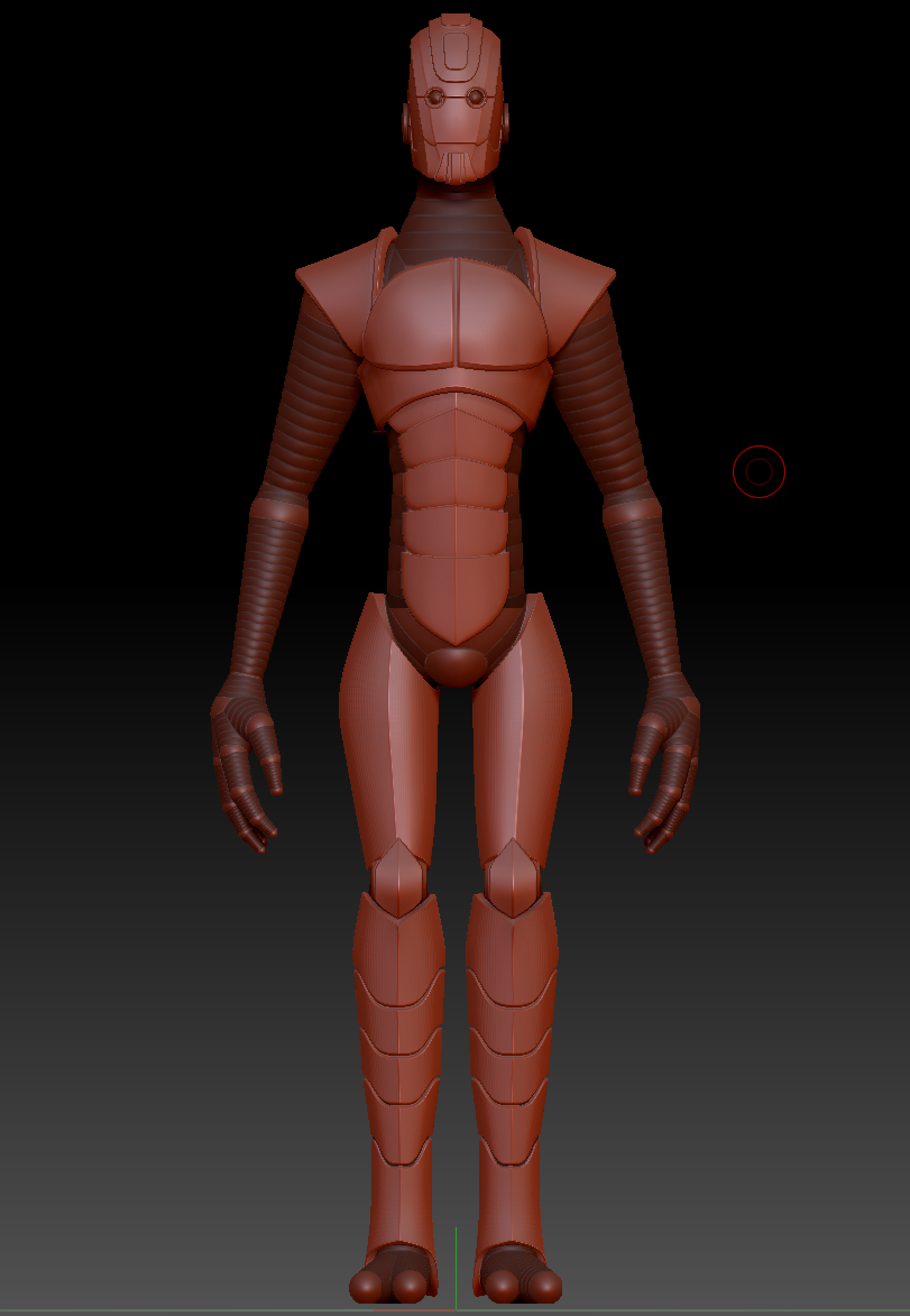Click the ear disc on the head's screen-left side
This screenshot has width=910, height=1316.
click(x=406, y=123)
